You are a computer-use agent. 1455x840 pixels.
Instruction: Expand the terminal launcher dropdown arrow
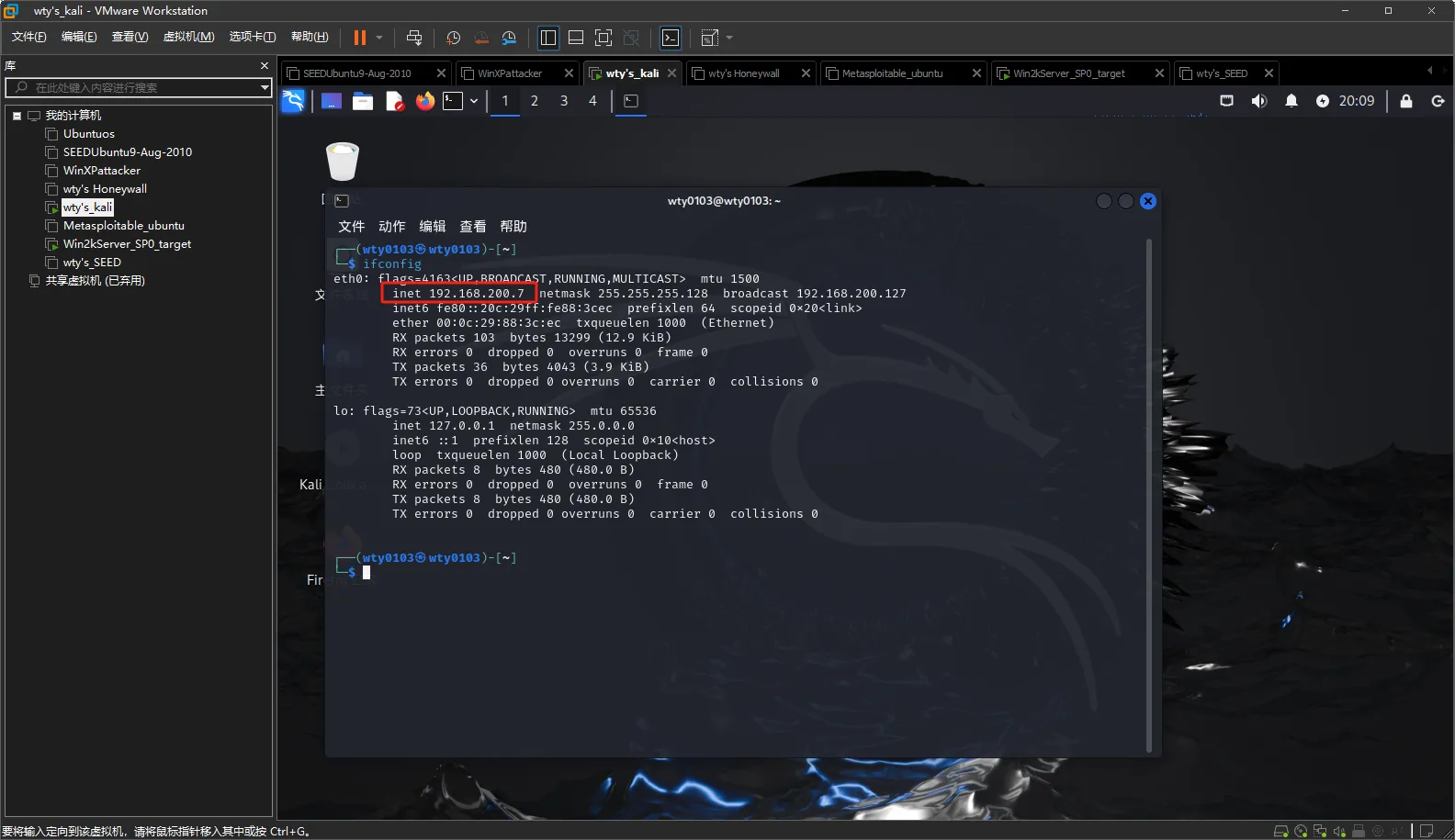[x=474, y=101]
